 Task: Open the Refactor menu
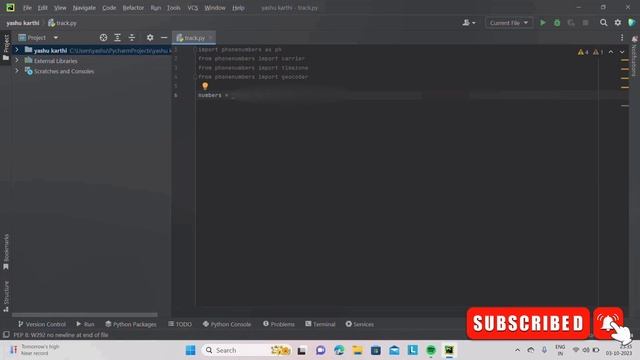click(x=133, y=8)
